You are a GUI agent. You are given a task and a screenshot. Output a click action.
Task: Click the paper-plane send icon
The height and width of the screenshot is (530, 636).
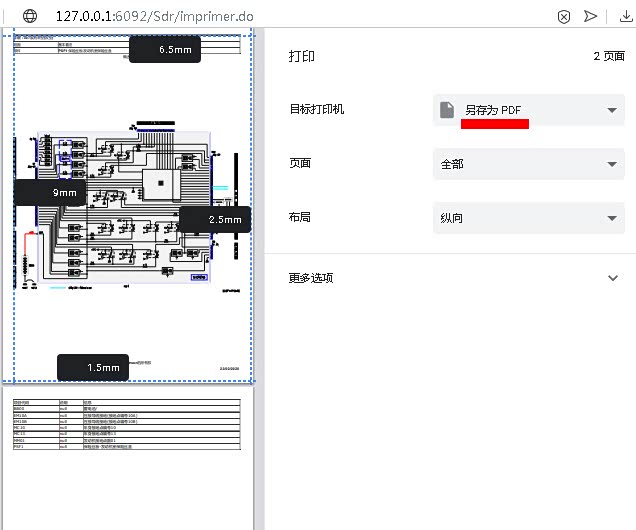click(591, 16)
